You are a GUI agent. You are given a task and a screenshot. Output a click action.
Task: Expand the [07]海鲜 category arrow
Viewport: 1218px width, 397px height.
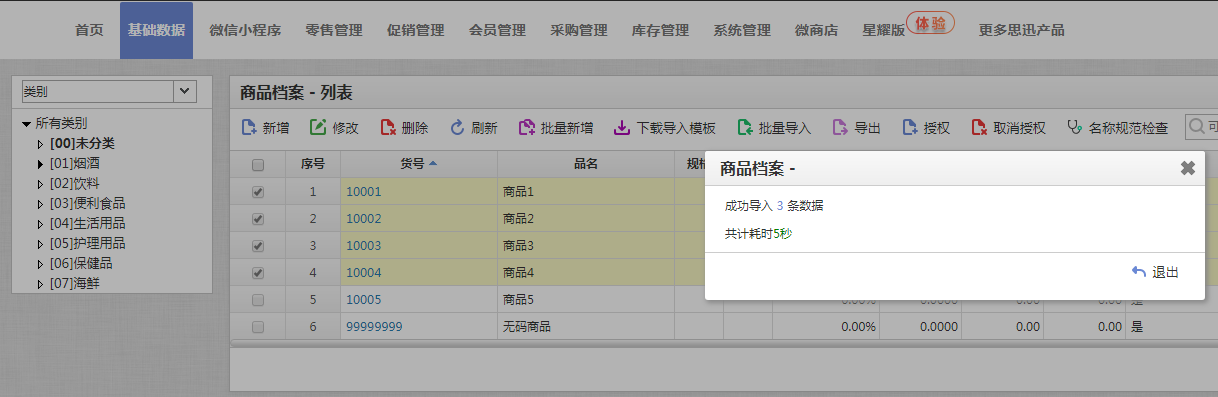click(x=41, y=284)
